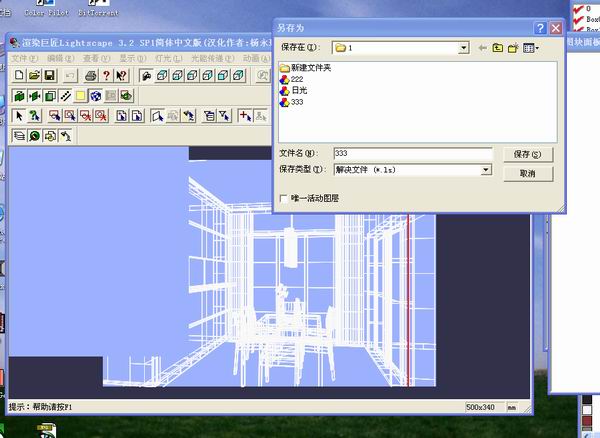Select the file named 333 in file list

[x=292, y=102]
